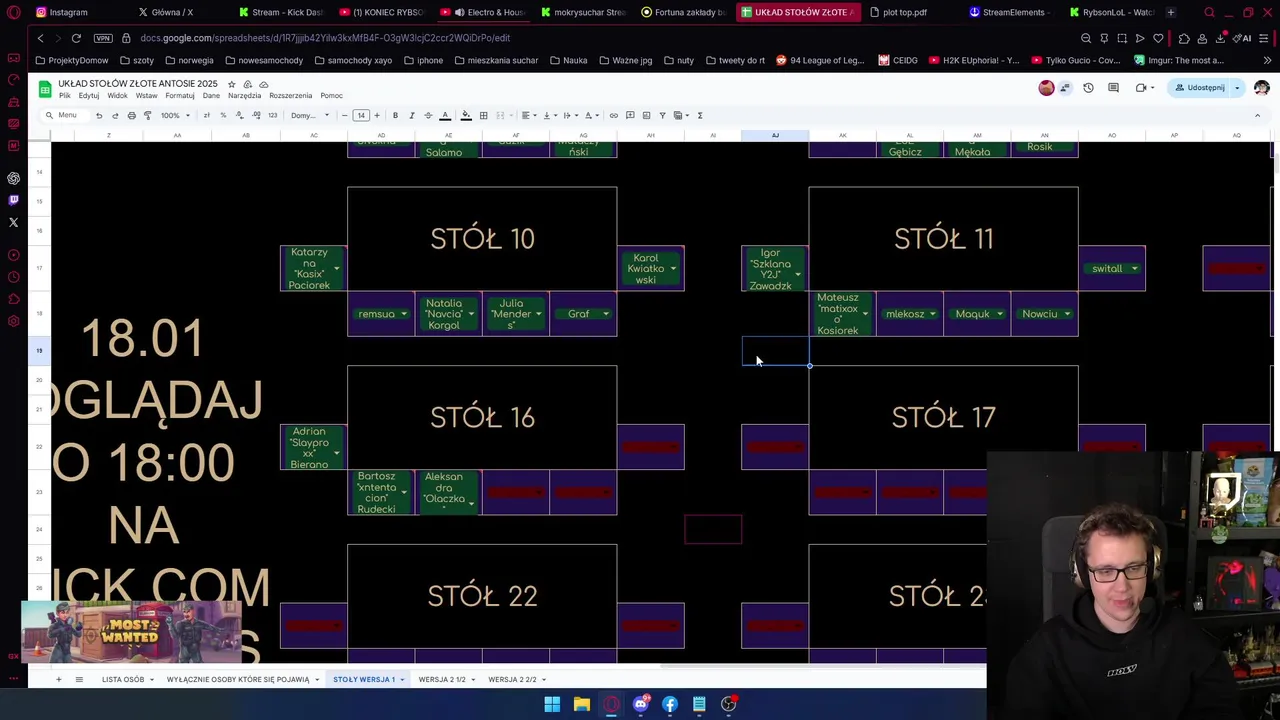Expand dropdown arrow in Graf cell
The height and width of the screenshot is (720, 1280).
605,314
